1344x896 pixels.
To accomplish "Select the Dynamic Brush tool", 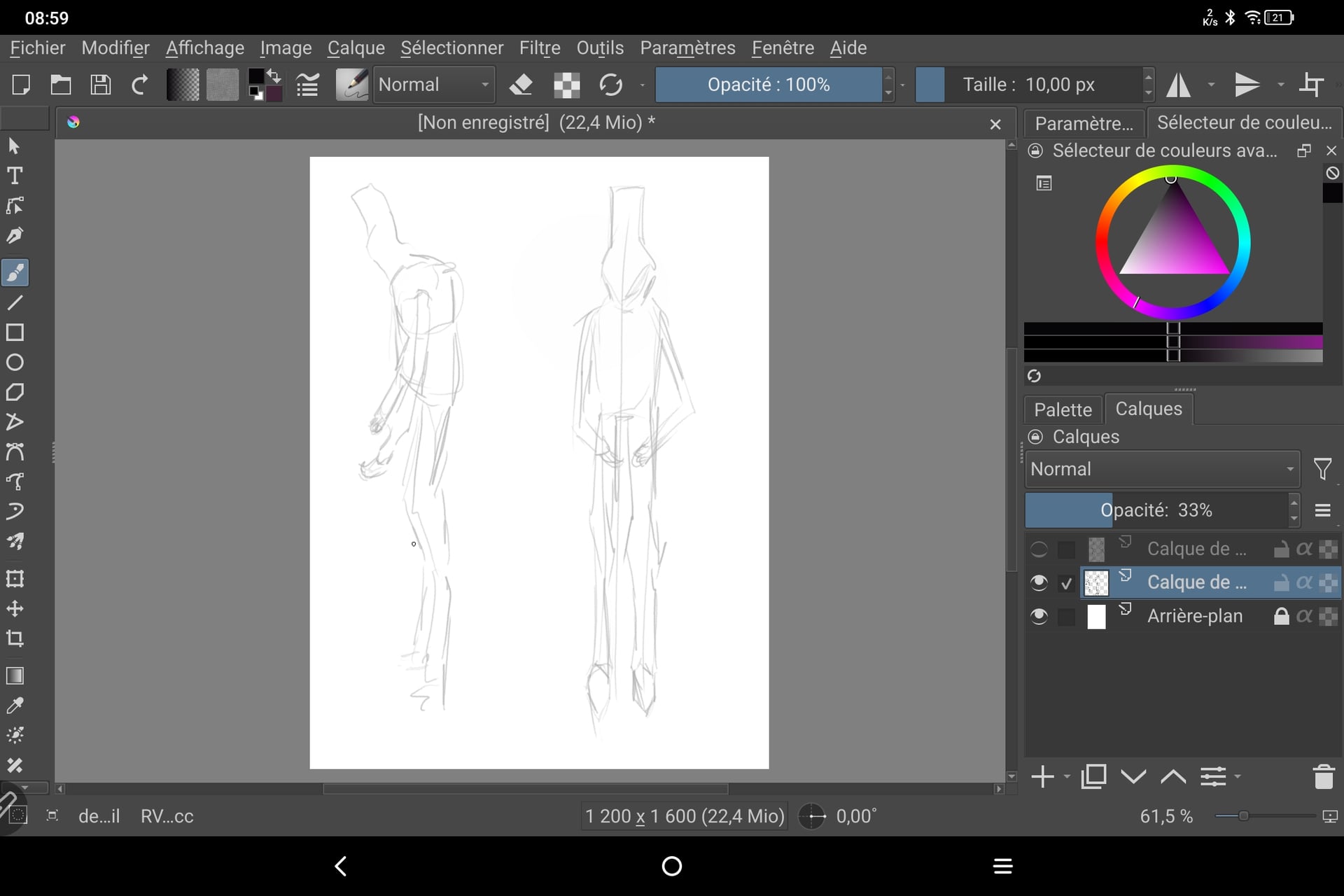I will [x=15, y=512].
